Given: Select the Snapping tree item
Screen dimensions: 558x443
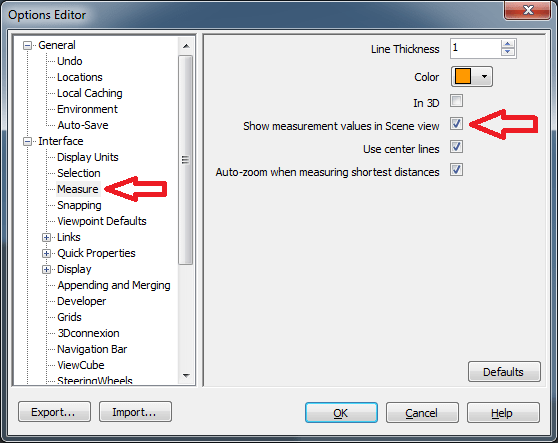Looking at the screenshot, I should point(79,205).
